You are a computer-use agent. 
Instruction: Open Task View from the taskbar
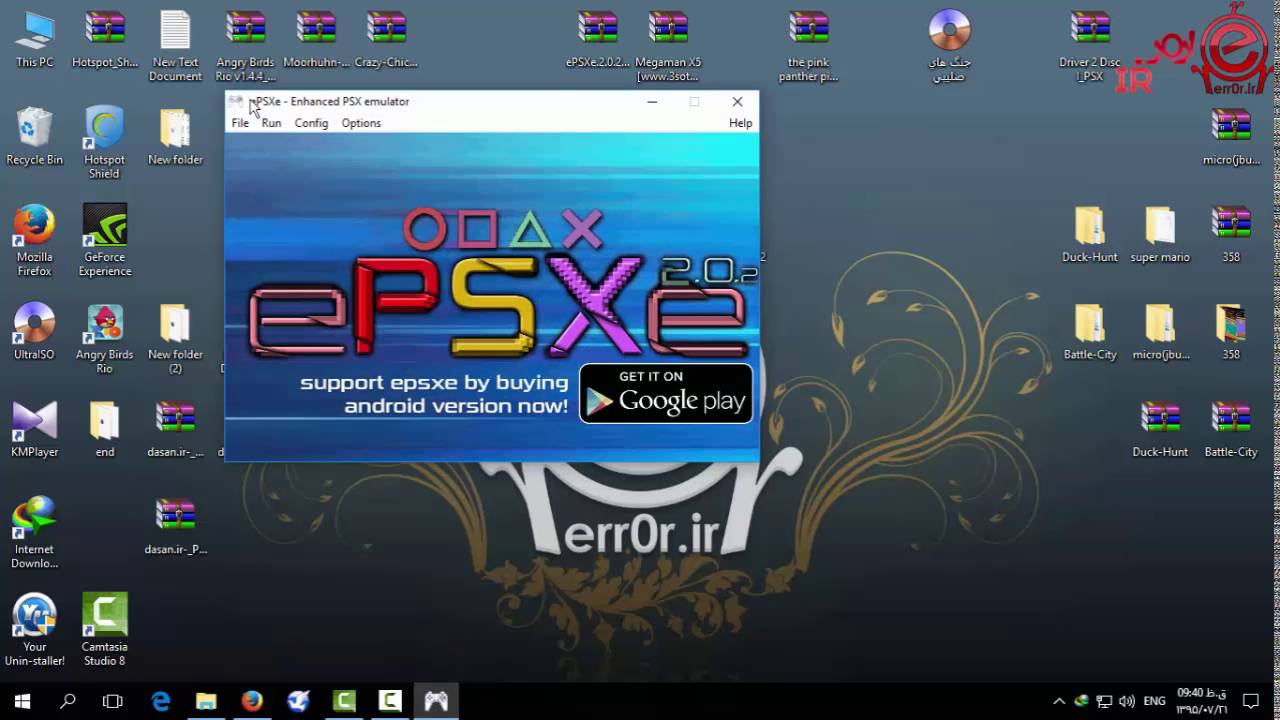pyautogui.click(x=113, y=701)
